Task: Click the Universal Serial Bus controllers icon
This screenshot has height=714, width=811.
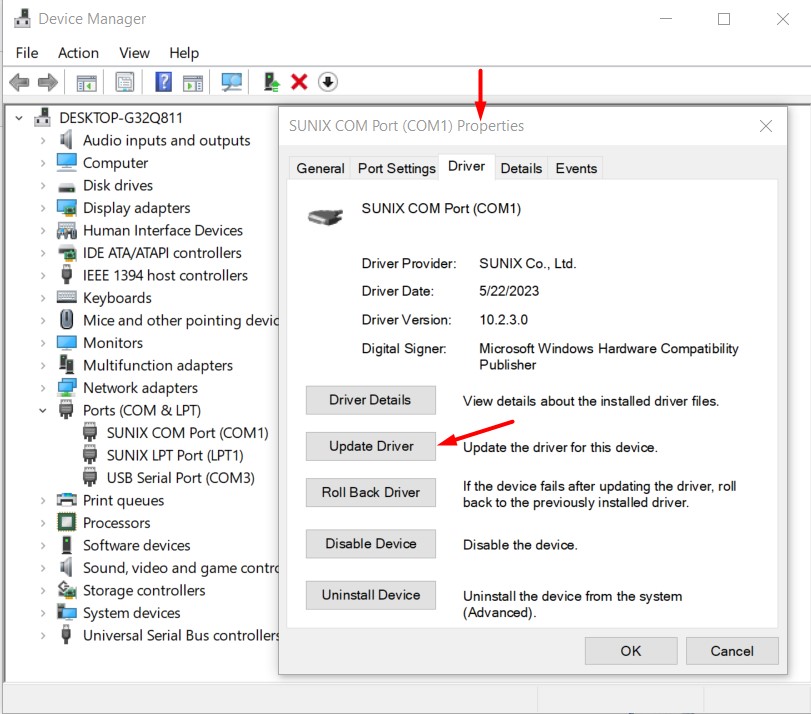Action: click(x=66, y=634)
